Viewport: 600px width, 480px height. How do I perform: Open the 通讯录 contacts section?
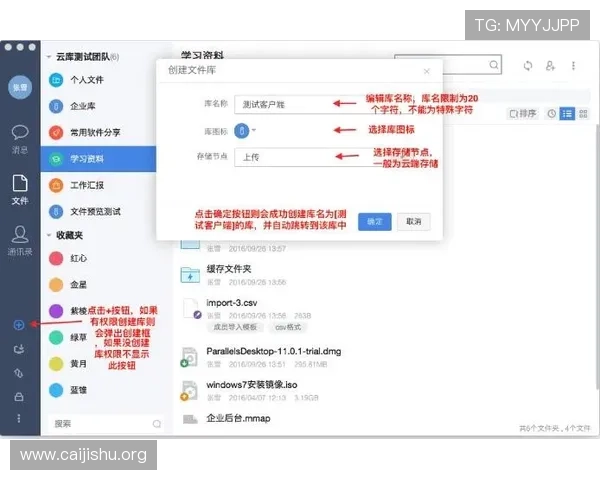(x=20, y=240)
